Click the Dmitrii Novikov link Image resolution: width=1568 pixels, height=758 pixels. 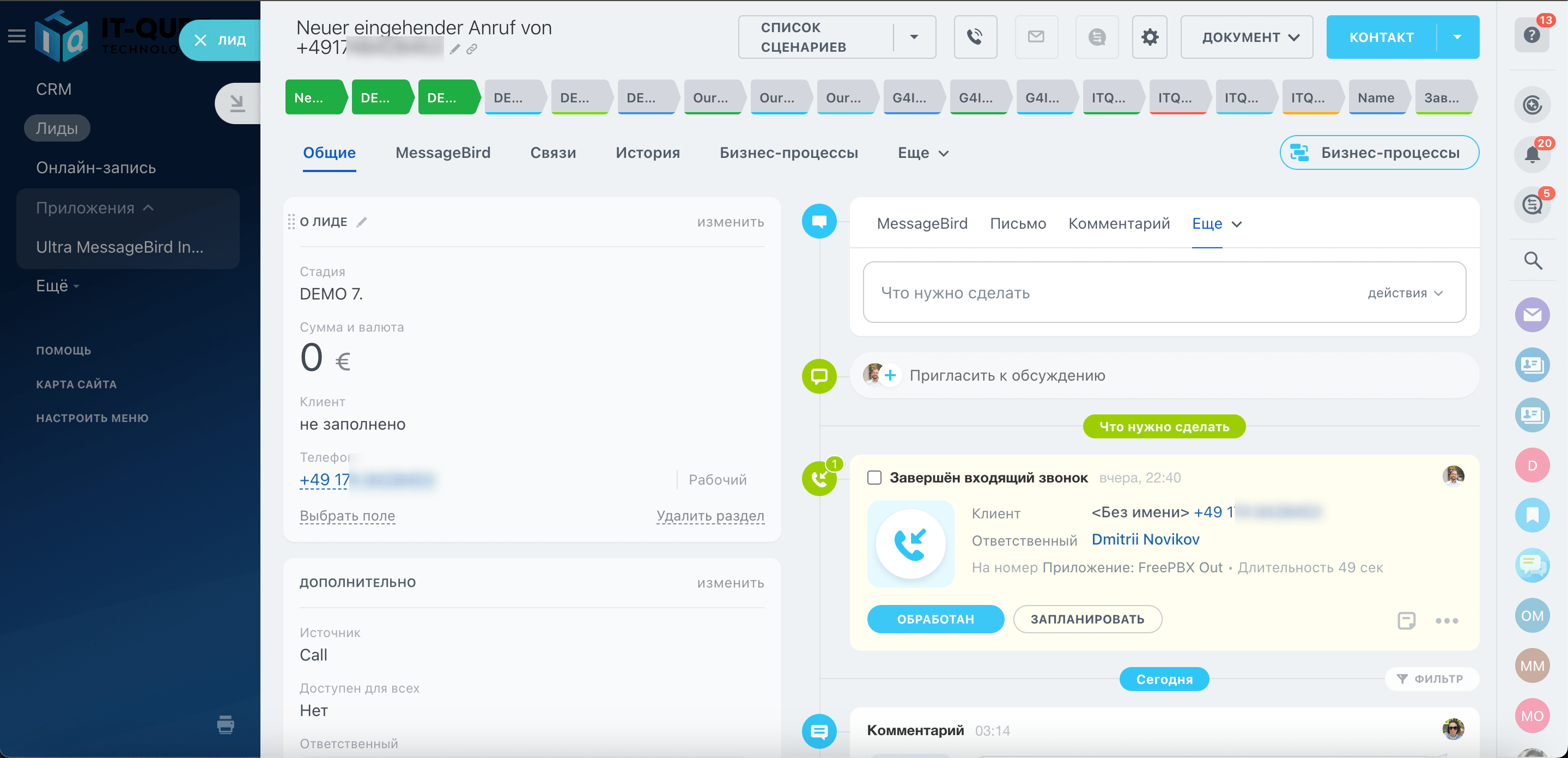click(1145, 539)
